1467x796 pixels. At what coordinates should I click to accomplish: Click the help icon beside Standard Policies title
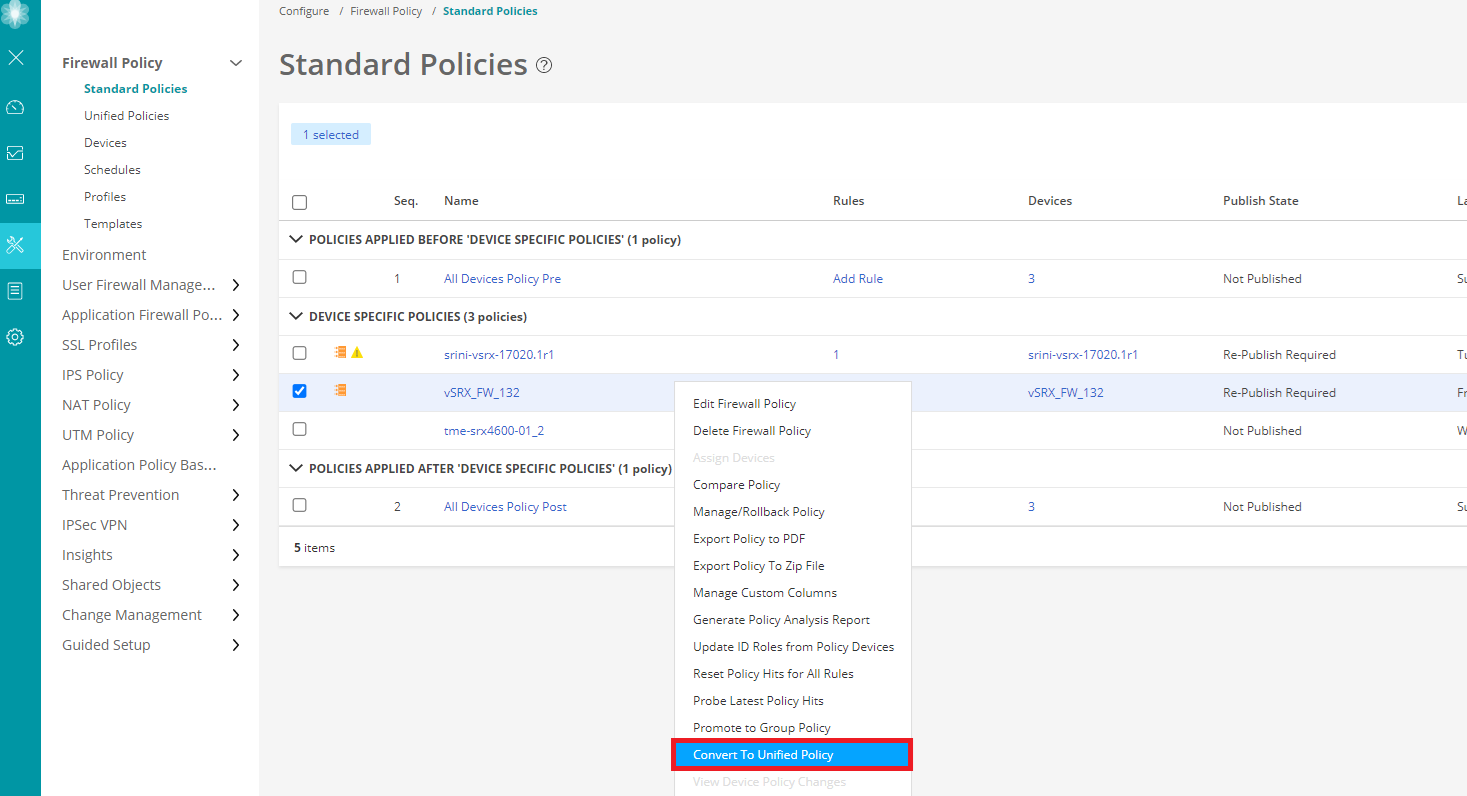544,66
